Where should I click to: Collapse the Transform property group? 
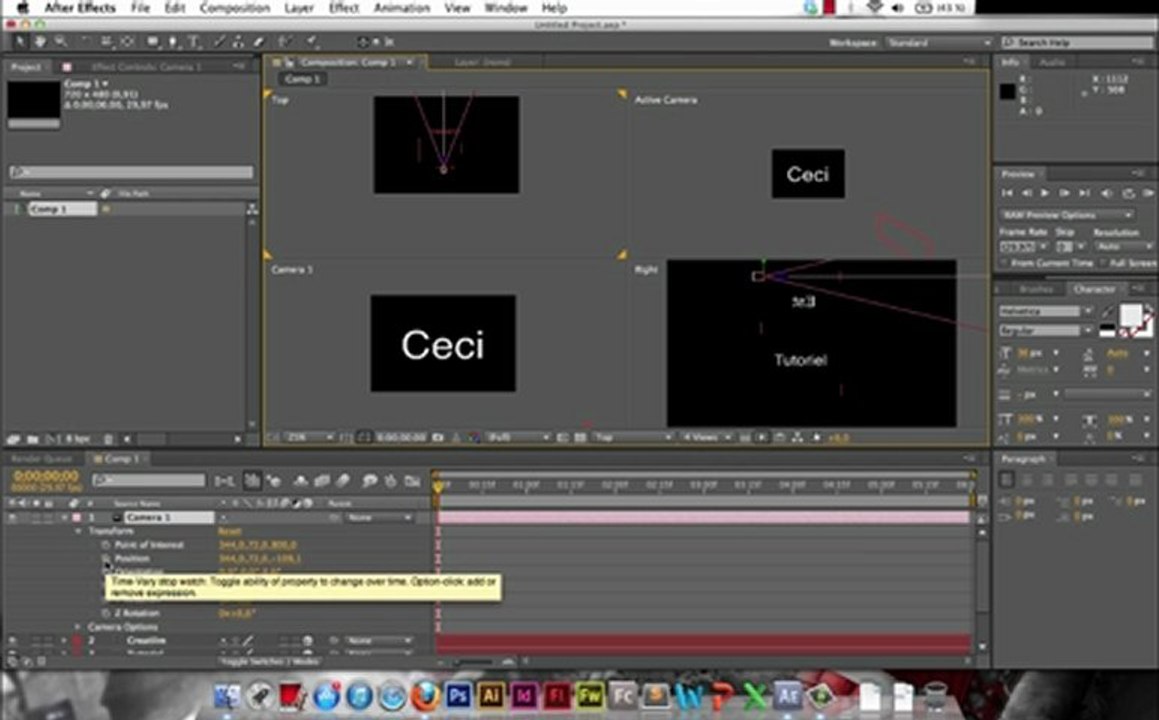pos(78,531)
